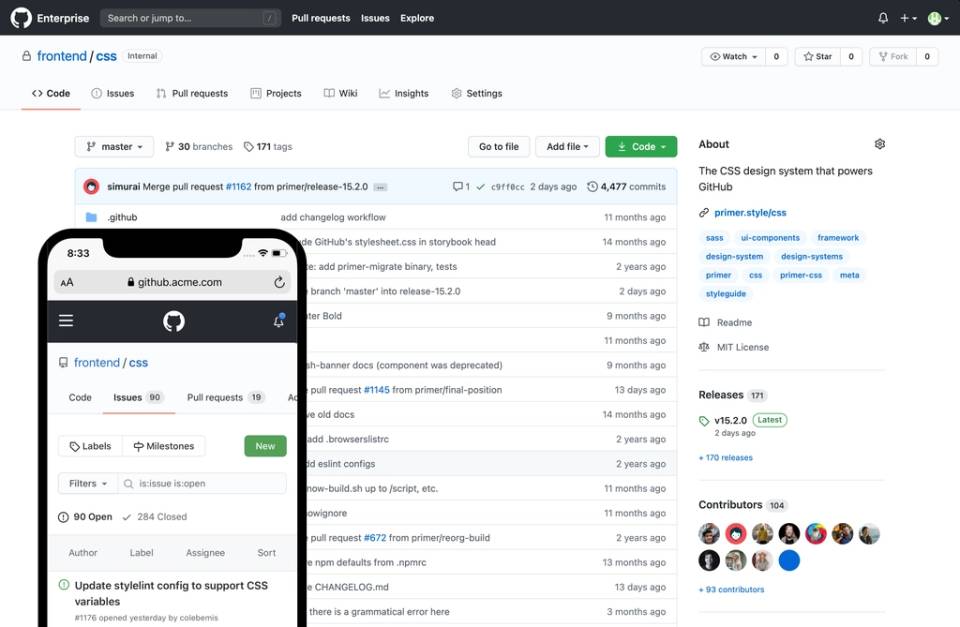This screenshot has width=960, height=627.
Task: Open the Pull requests repository tab
Action: (x=192, y=94)
